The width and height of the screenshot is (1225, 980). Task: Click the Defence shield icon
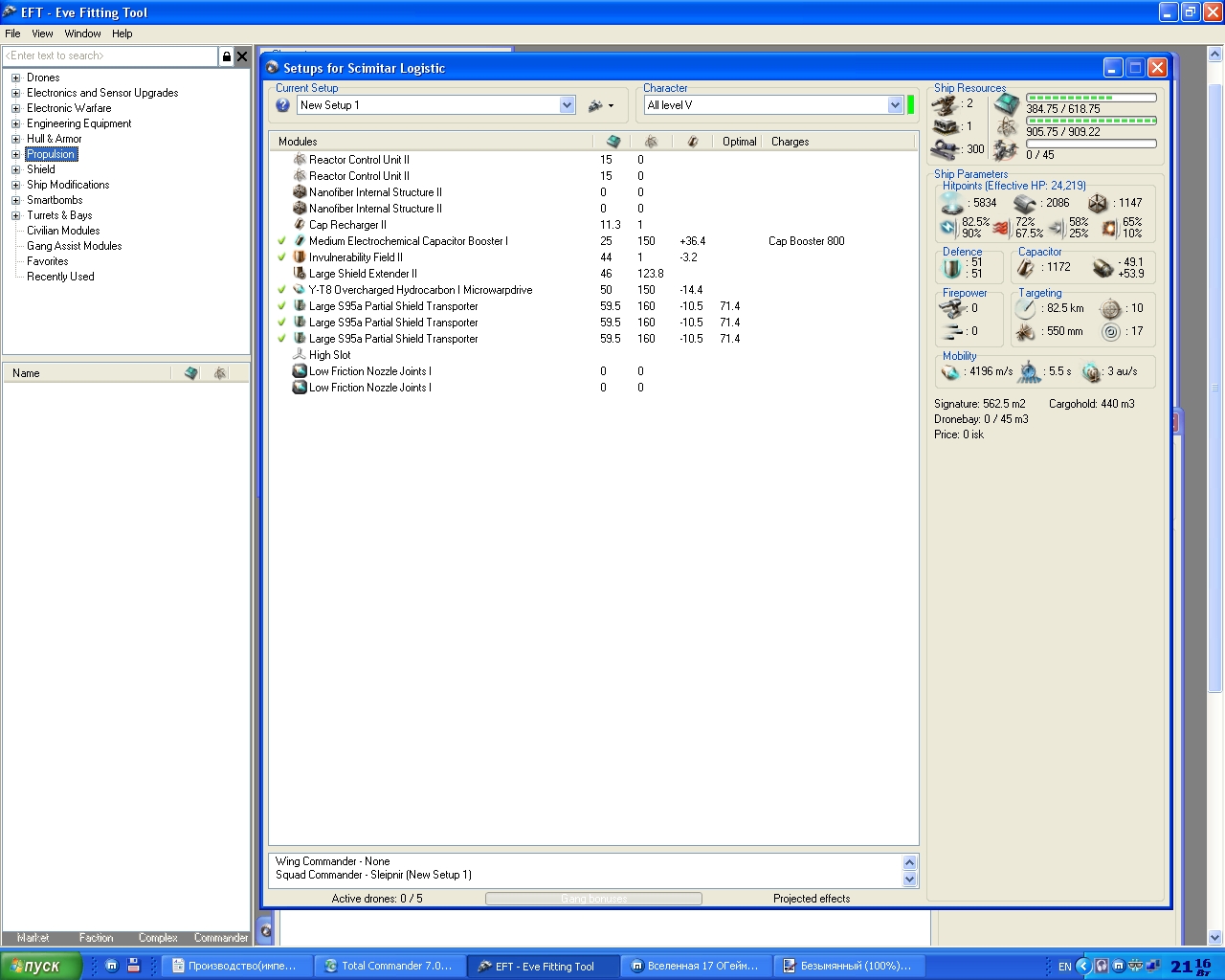pos(953,267)
